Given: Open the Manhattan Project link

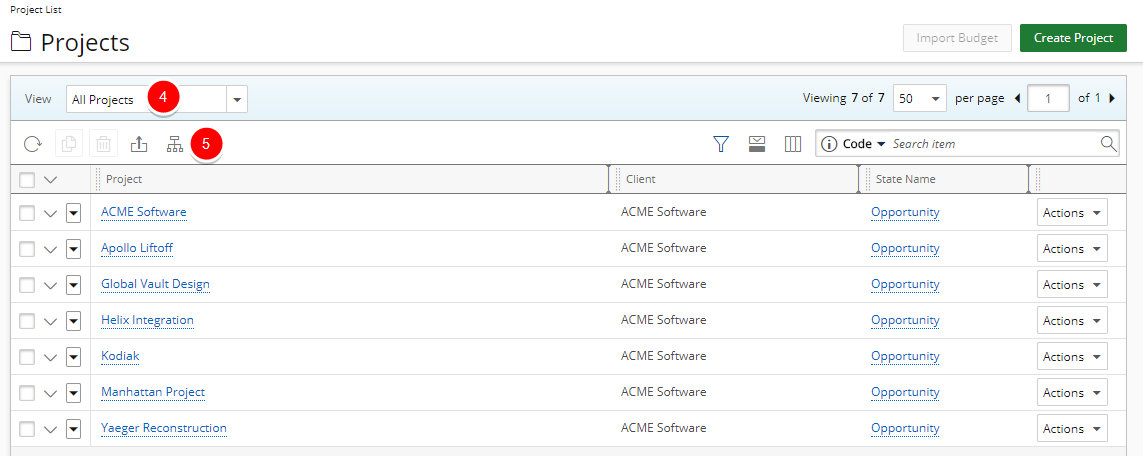Looking at the screenshot, I should (153, 392).
